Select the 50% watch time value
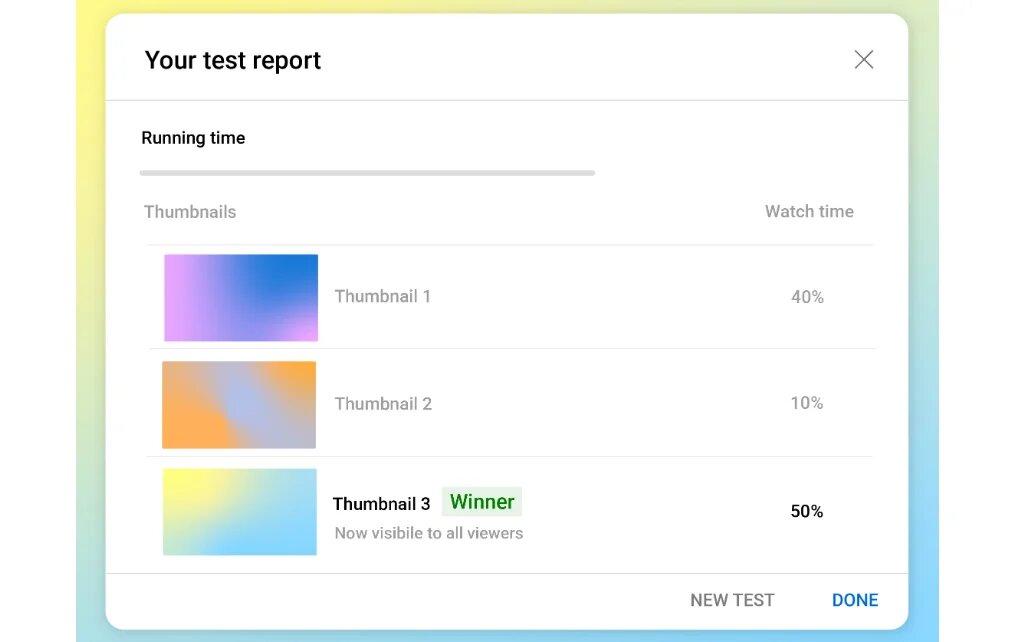The image size is (1010, 642). click(x=806, y=511)
